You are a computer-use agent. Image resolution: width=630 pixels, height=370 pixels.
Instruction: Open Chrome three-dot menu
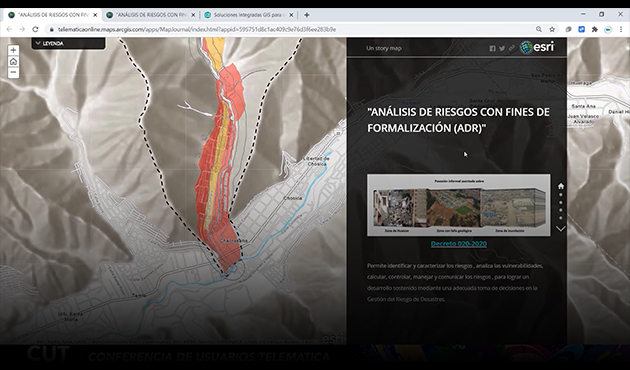tap(621, 29)
